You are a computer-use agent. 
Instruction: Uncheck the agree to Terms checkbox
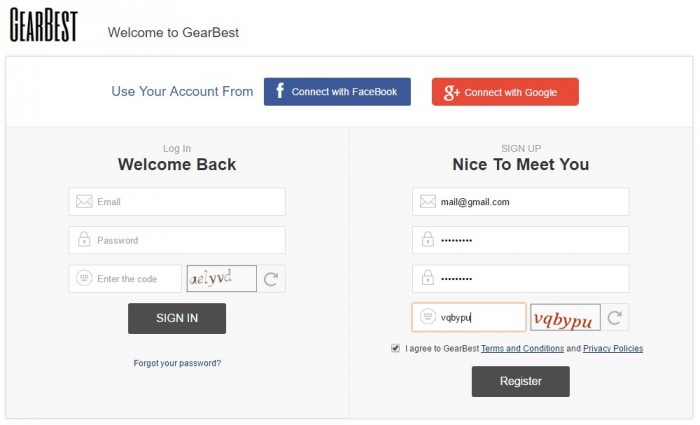[396, 348]
